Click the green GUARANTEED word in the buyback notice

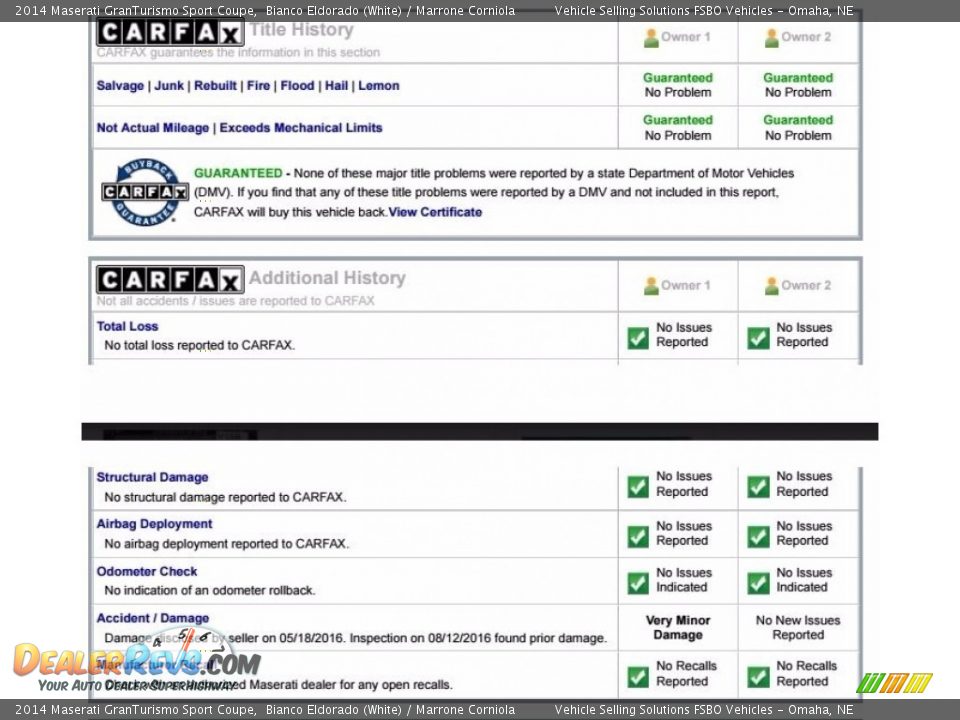238,173
